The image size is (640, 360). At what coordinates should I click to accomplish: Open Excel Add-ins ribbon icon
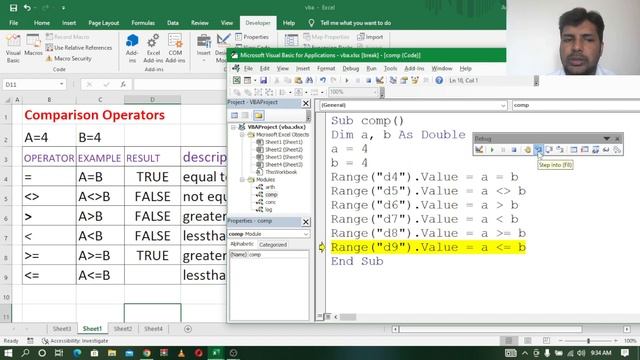click(x=153, y=48)
